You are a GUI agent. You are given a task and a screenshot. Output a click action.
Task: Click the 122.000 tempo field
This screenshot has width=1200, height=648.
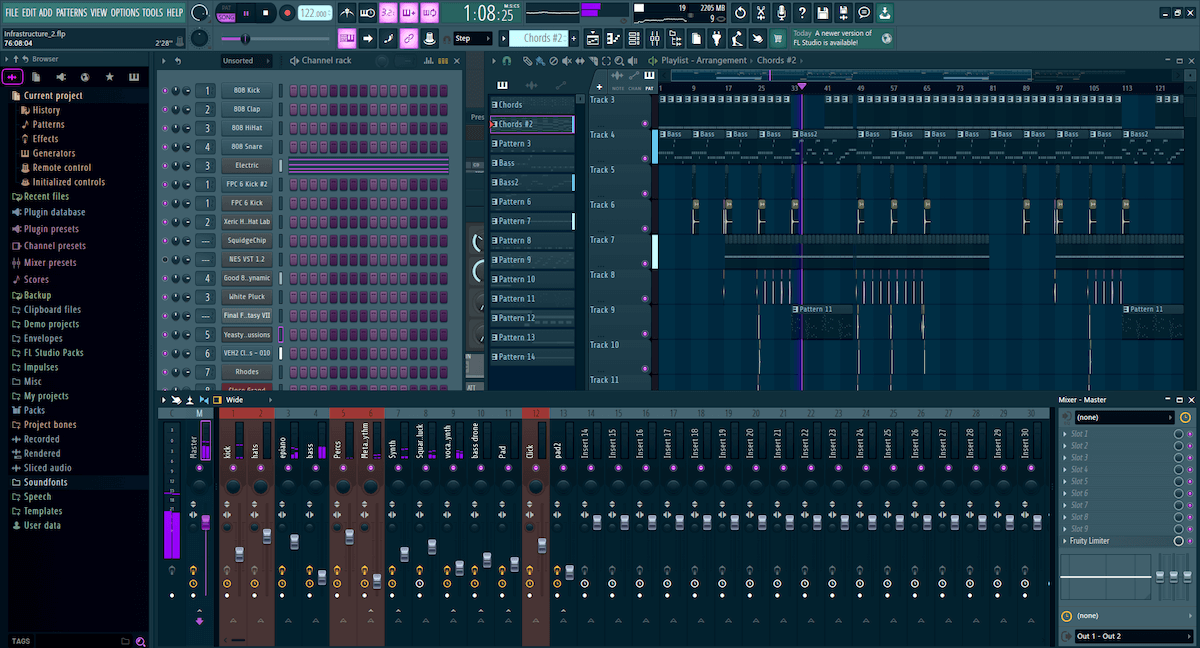(316, 13)
